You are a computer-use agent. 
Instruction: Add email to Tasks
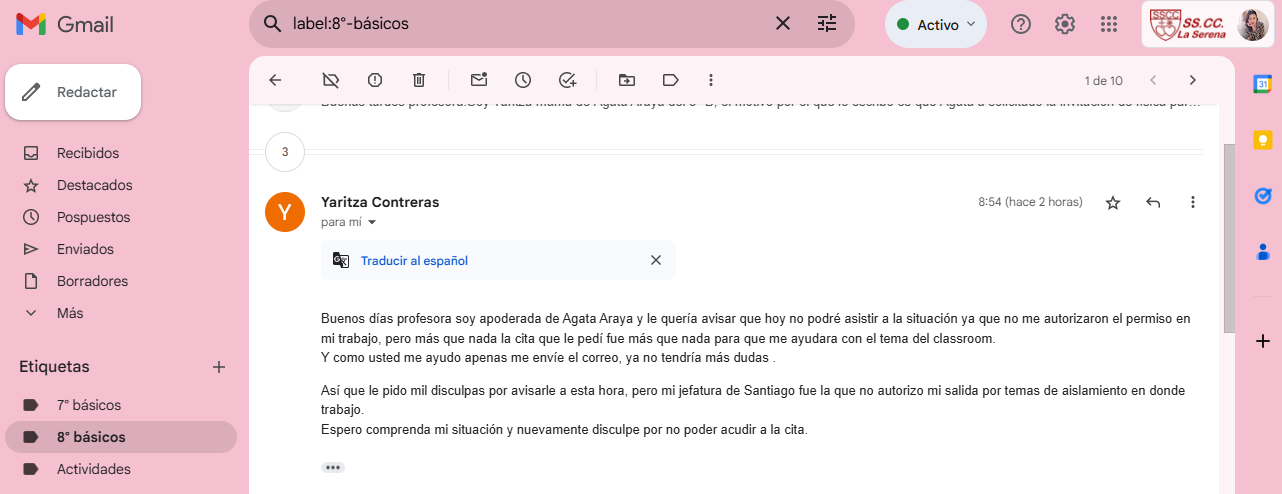click(567, 80)
